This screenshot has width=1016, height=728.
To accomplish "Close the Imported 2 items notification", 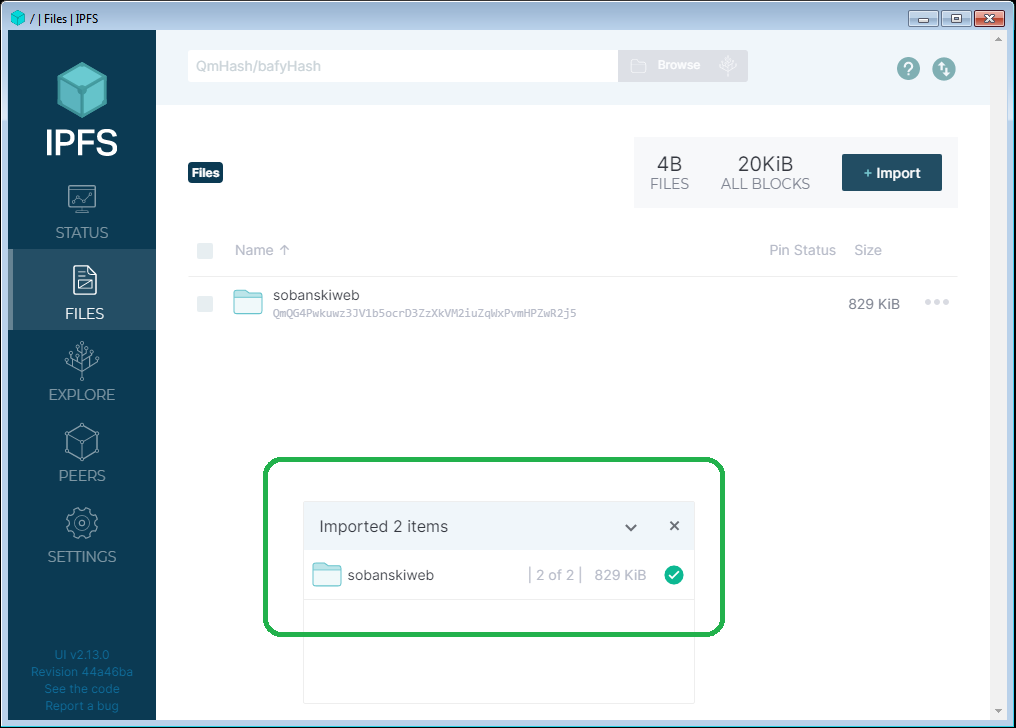I will click(x=675, y=526).
